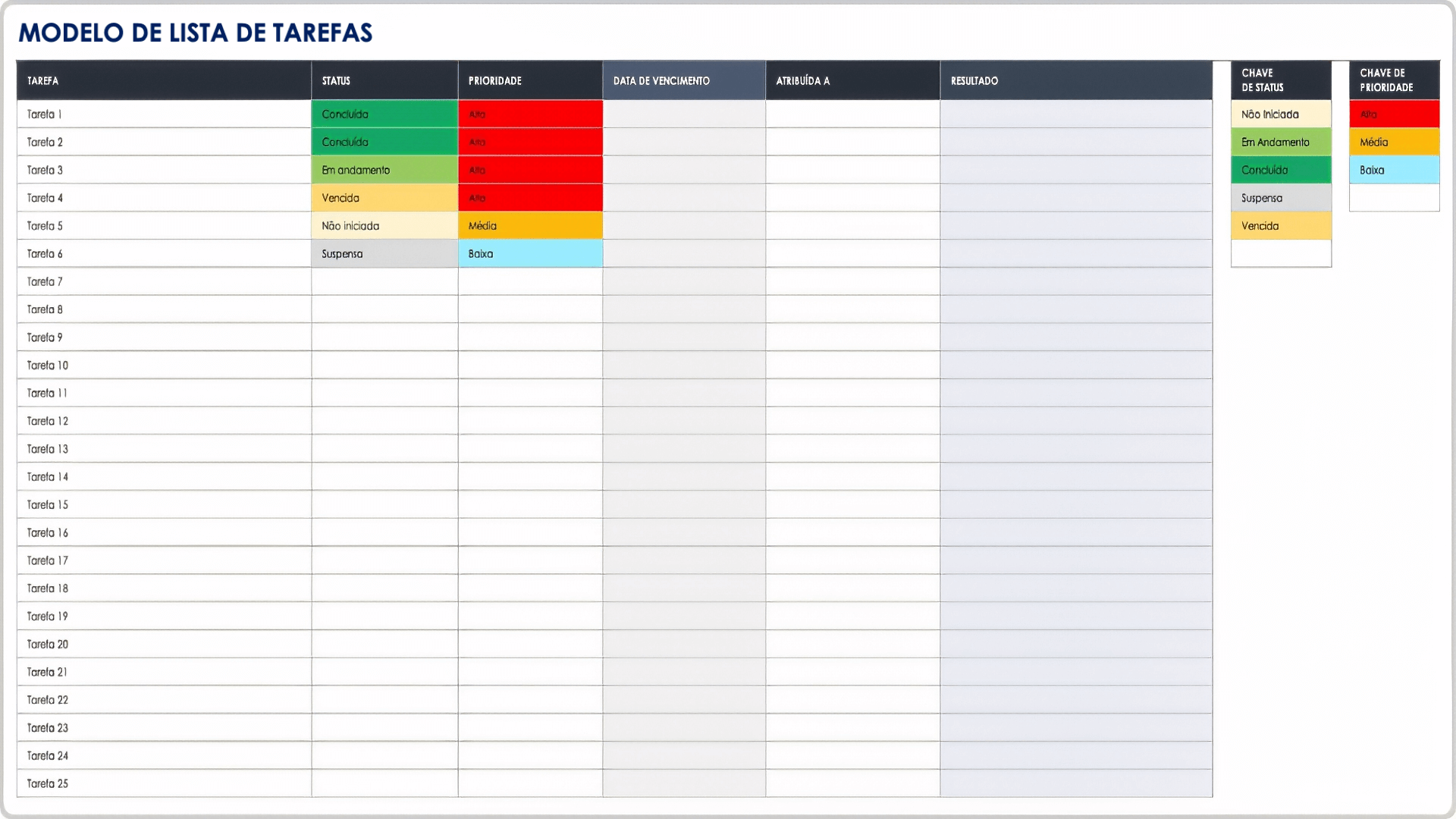This screenshot has height=819, width=1456.
Task: Click 'Vencida' in the status key
Action: 1281,226
